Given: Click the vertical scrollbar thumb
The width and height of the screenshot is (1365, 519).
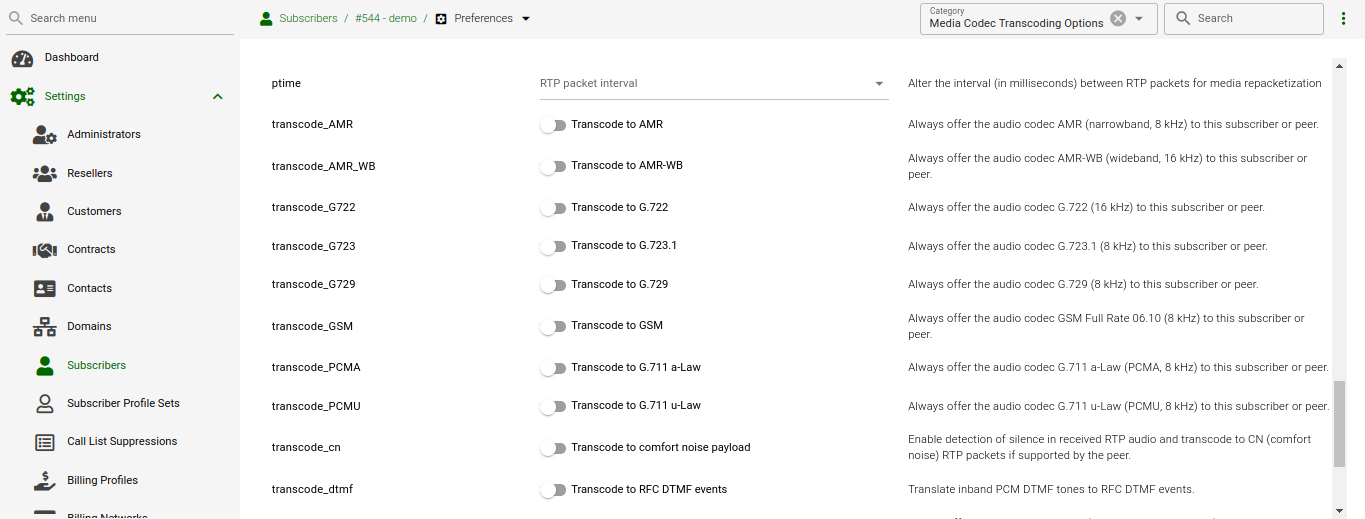Looking at the screenshot, I should 1340,424.
